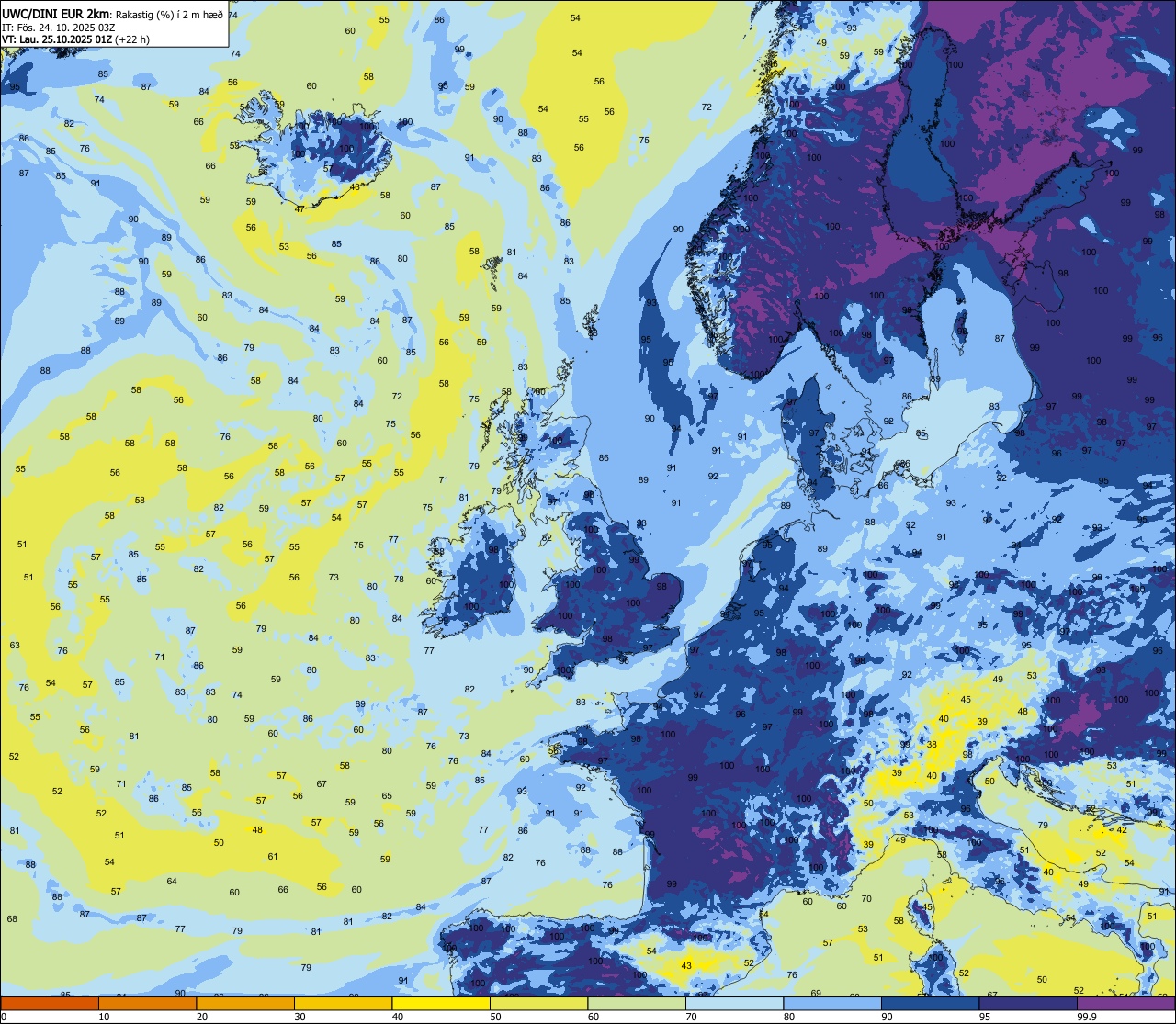The width and height of the screenshot is (1176, 1024).
Task: Click the "70" legend scale label
Action: [691, 1017]
